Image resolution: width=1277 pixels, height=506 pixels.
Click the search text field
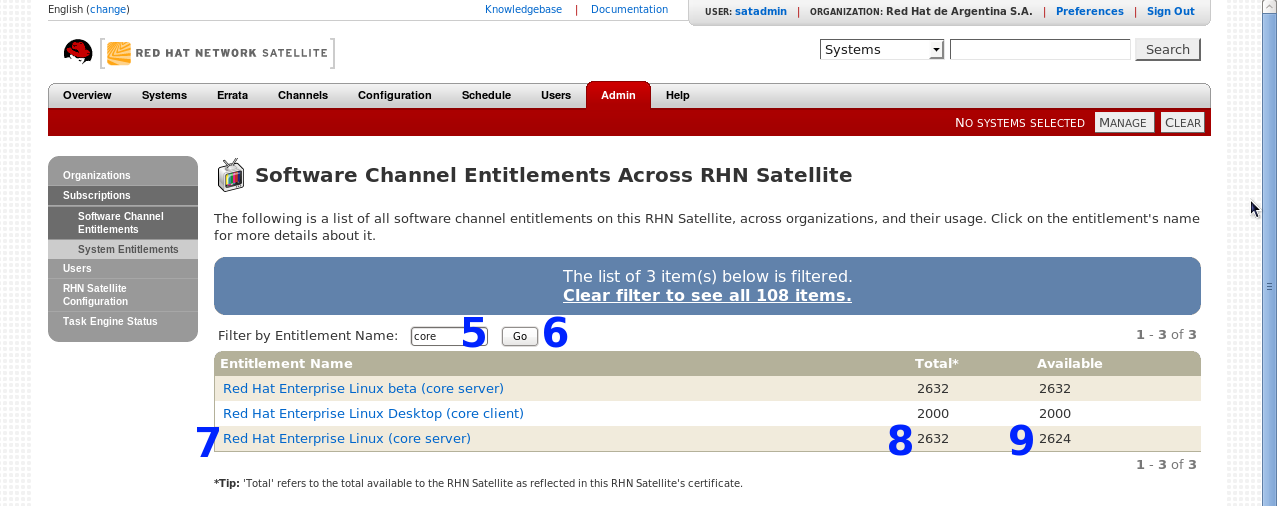[x=1040, y=50]
